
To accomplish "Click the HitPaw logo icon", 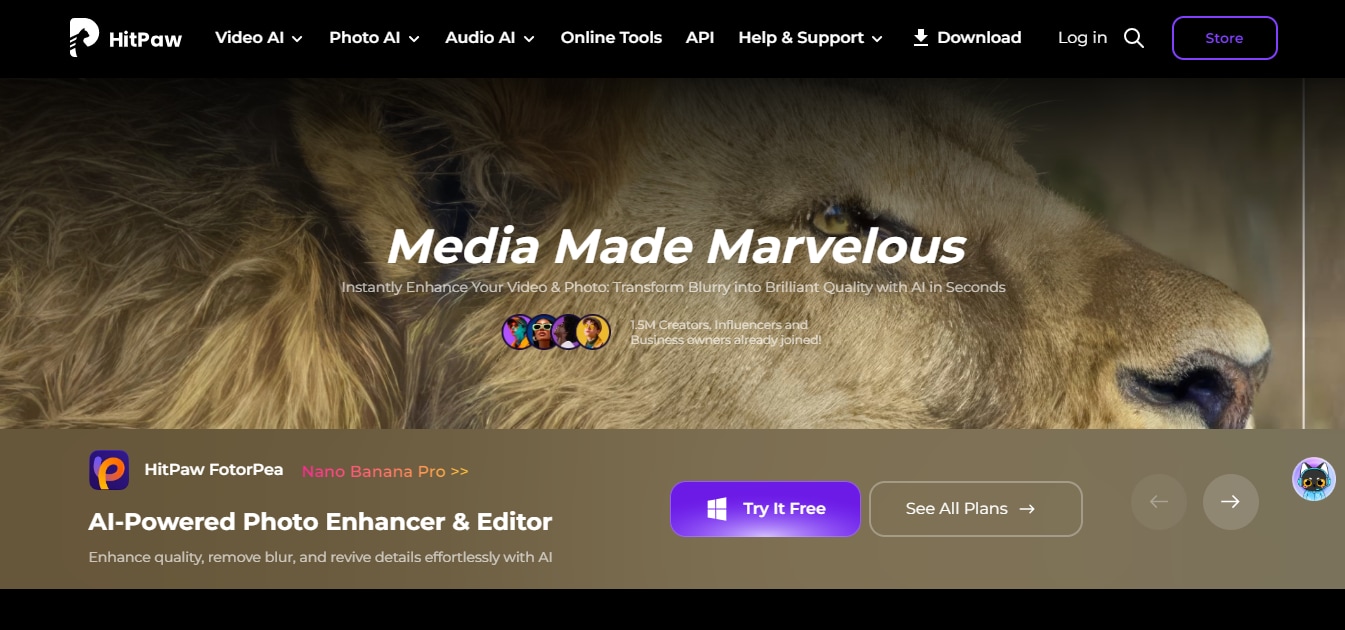I will (x=84, y=38).
